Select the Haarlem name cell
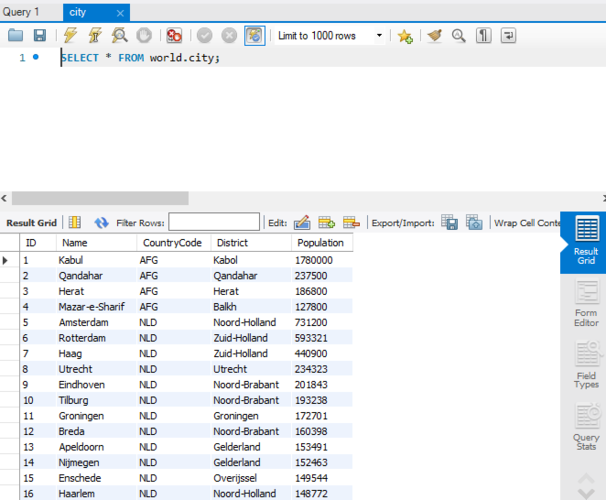Viewport: 606px width, 500px height. pos(97,493)
